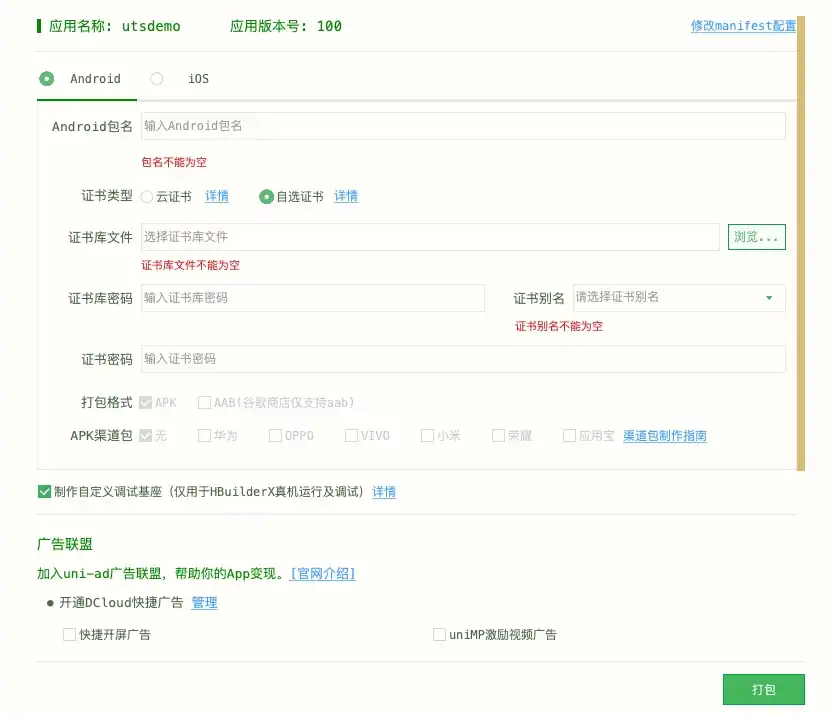Screen dimensions: 830x716
Task: Select the 云证书 certificate type
Action: click(146, 196)
